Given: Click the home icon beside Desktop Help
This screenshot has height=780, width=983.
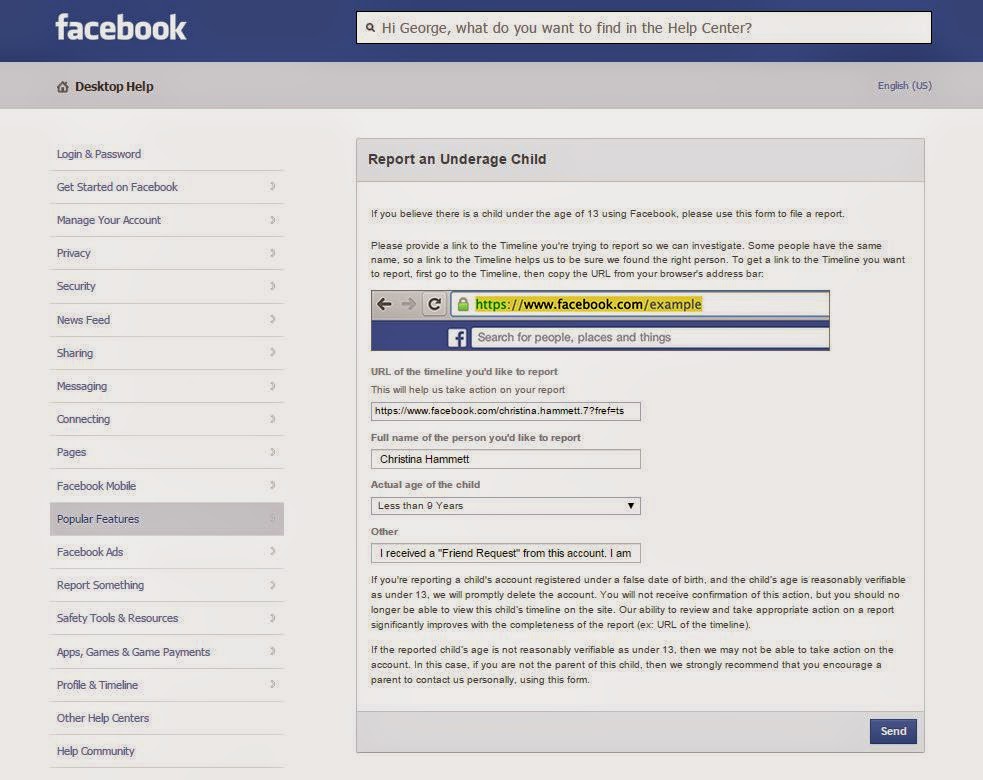Looking at the screenshot, I should [x=63, y=87].
